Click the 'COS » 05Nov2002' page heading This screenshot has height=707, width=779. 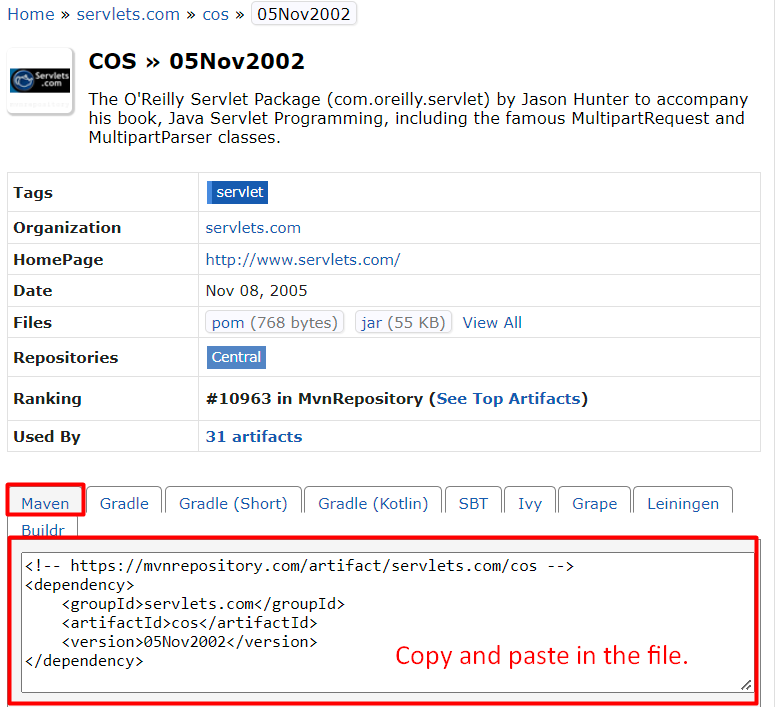pos(196,62)
